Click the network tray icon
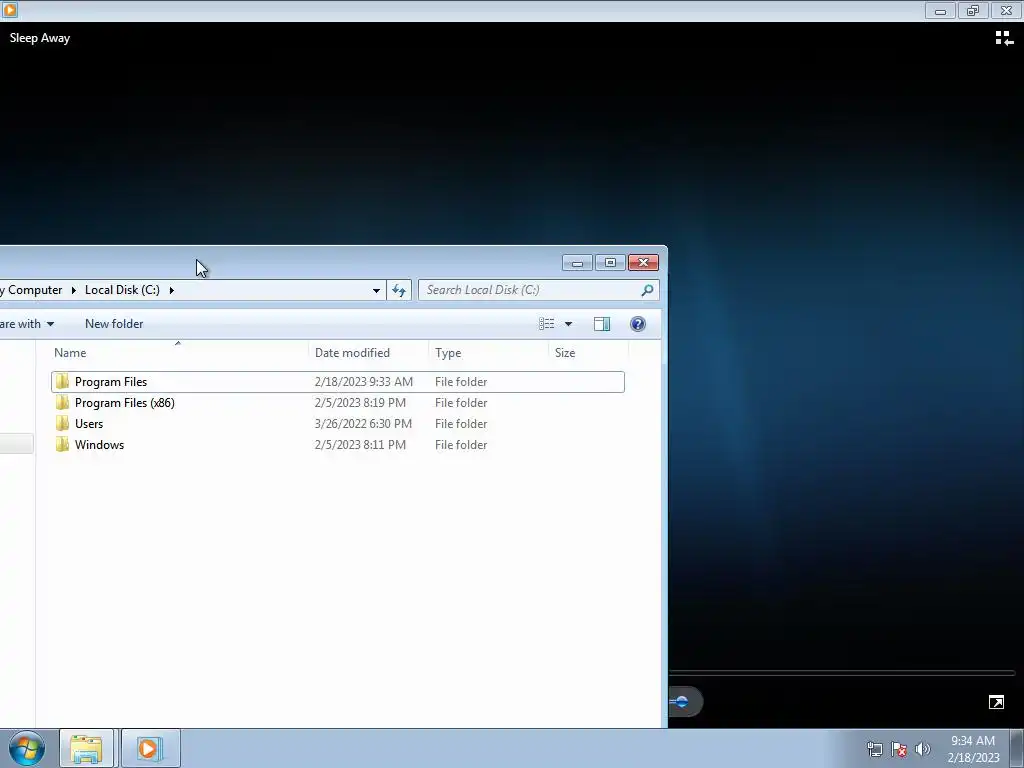 pyautogui.click(x=874, y=749)
